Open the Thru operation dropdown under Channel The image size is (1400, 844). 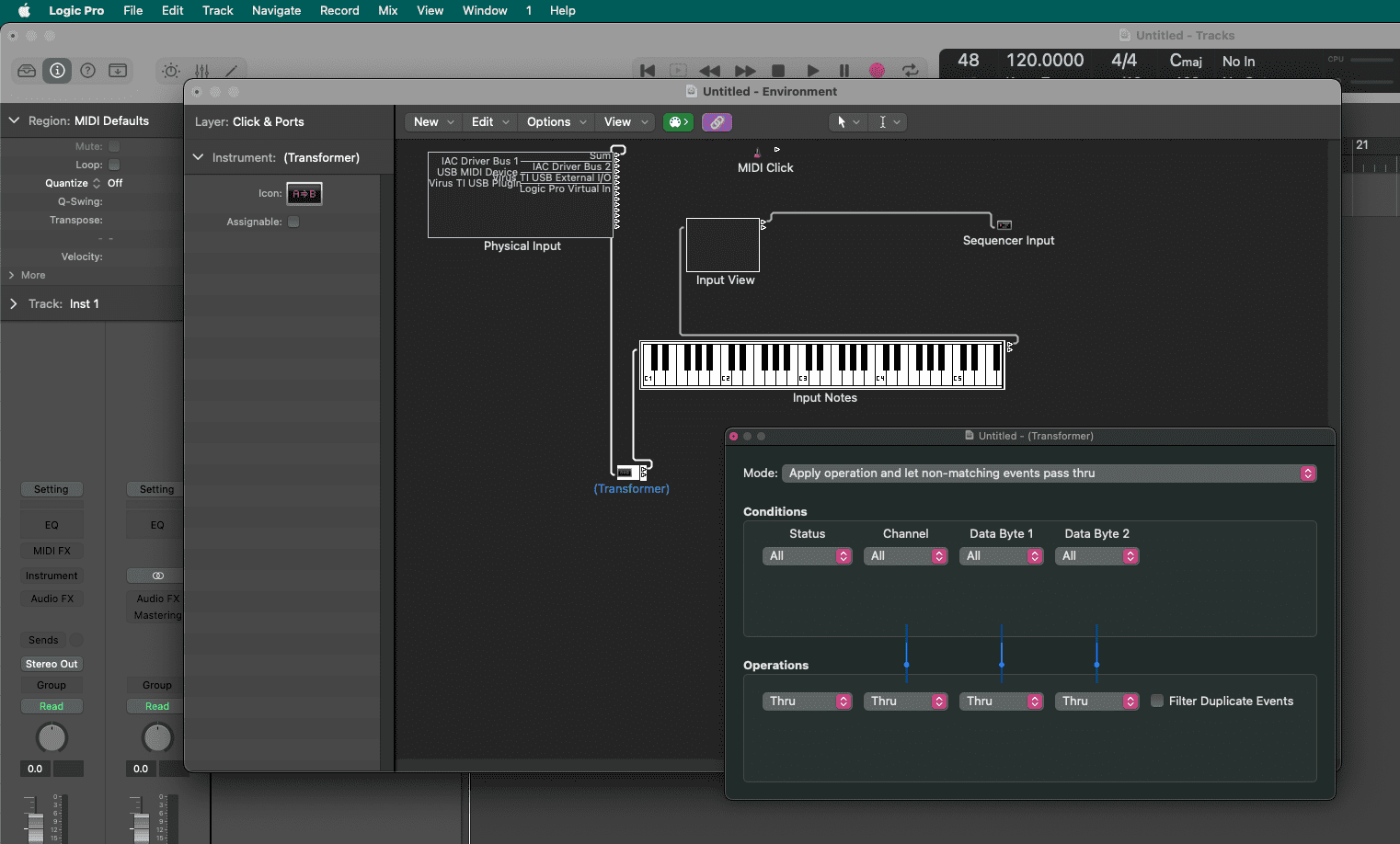coord(906,701)
